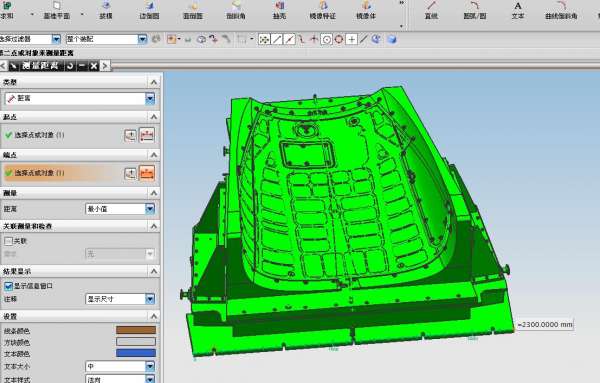600x383 pixels.
Task: Open dropdown arrow next to 求和
Action: [x=32, y=15]
